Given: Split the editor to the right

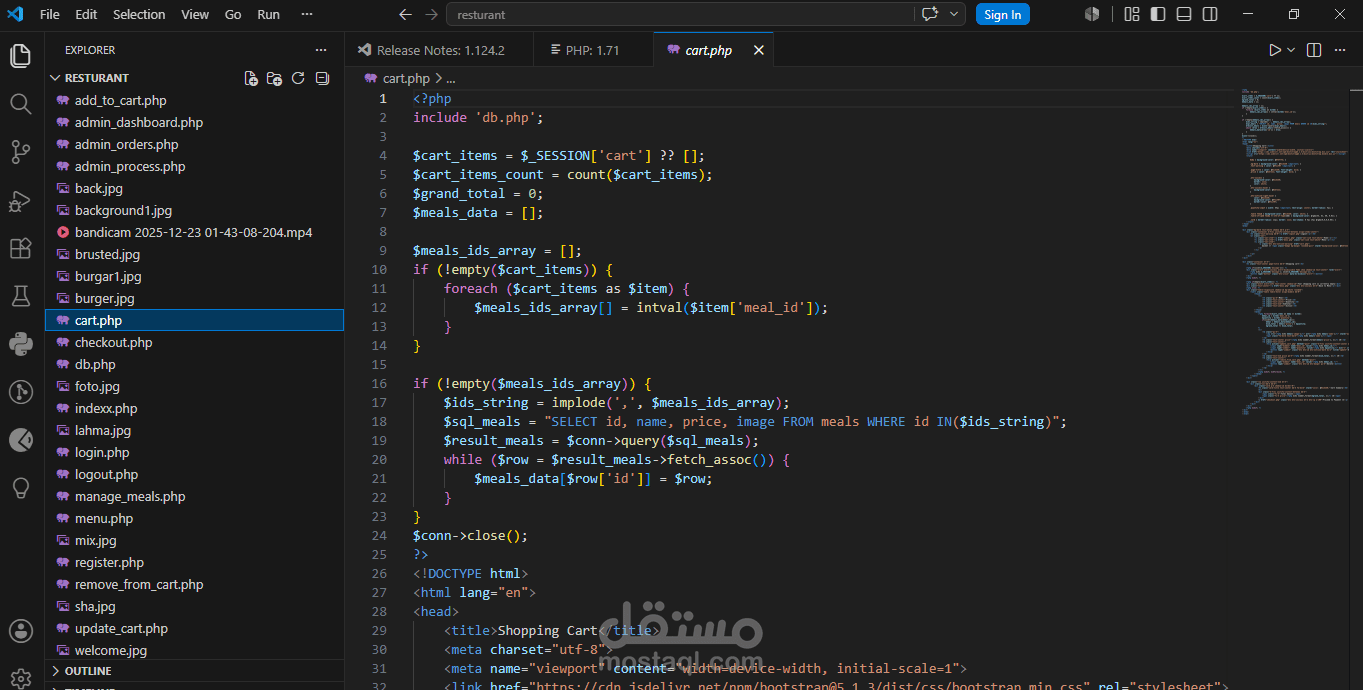Looking at the screenshot, I should tap(1314, 50).
